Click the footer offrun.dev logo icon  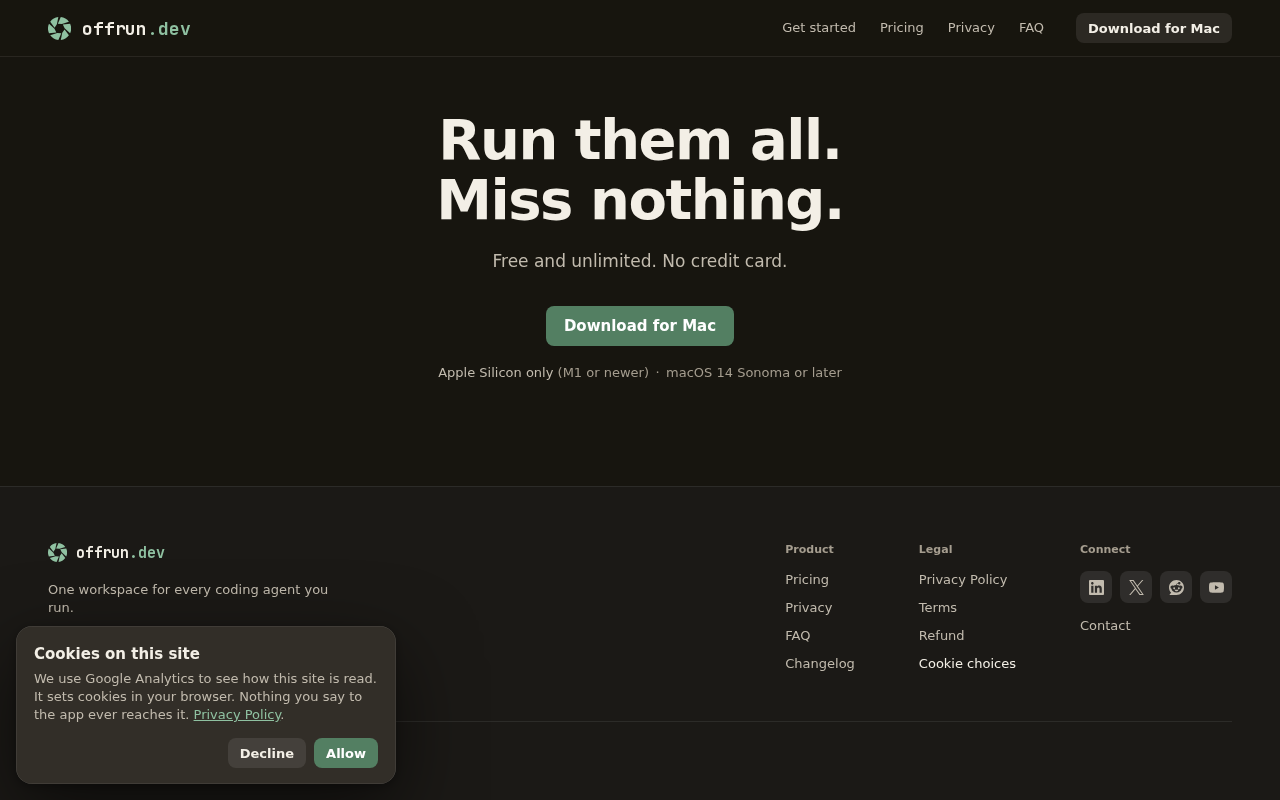[x=58, y=552]
